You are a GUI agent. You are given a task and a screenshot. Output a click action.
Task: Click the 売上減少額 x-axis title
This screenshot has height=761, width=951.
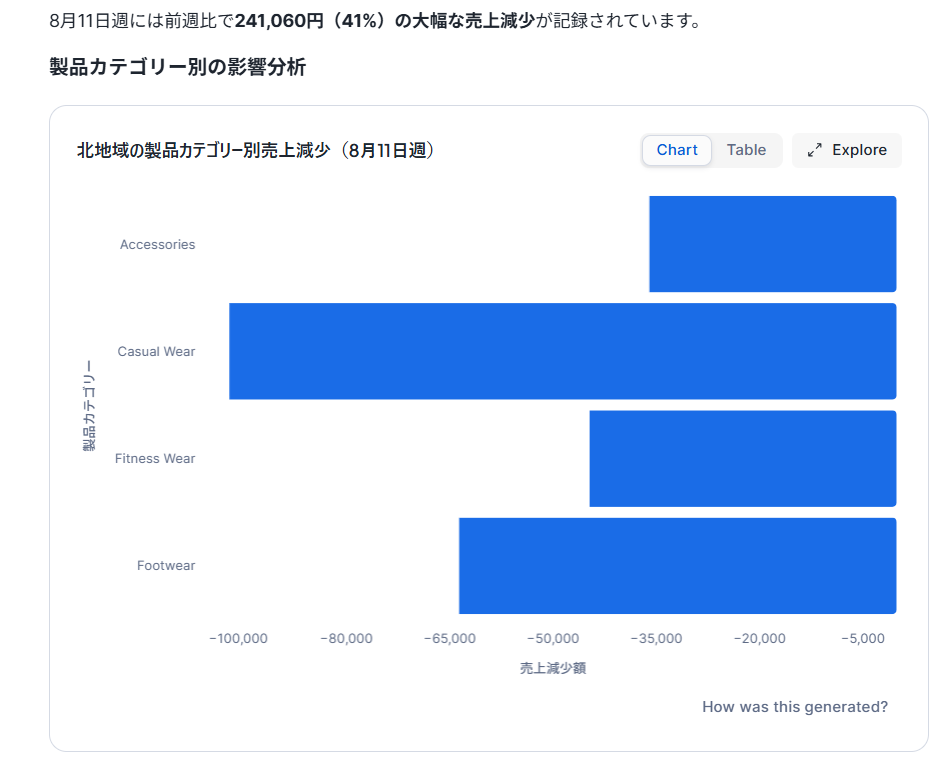553,668
